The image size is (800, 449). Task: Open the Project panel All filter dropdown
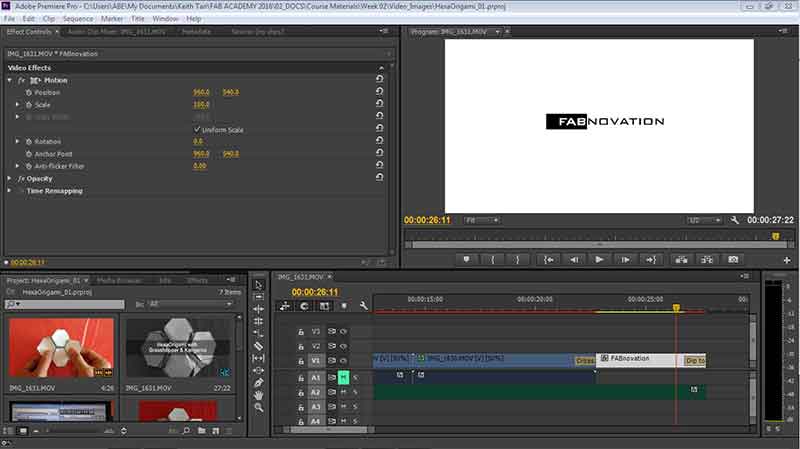coord(191,304)
